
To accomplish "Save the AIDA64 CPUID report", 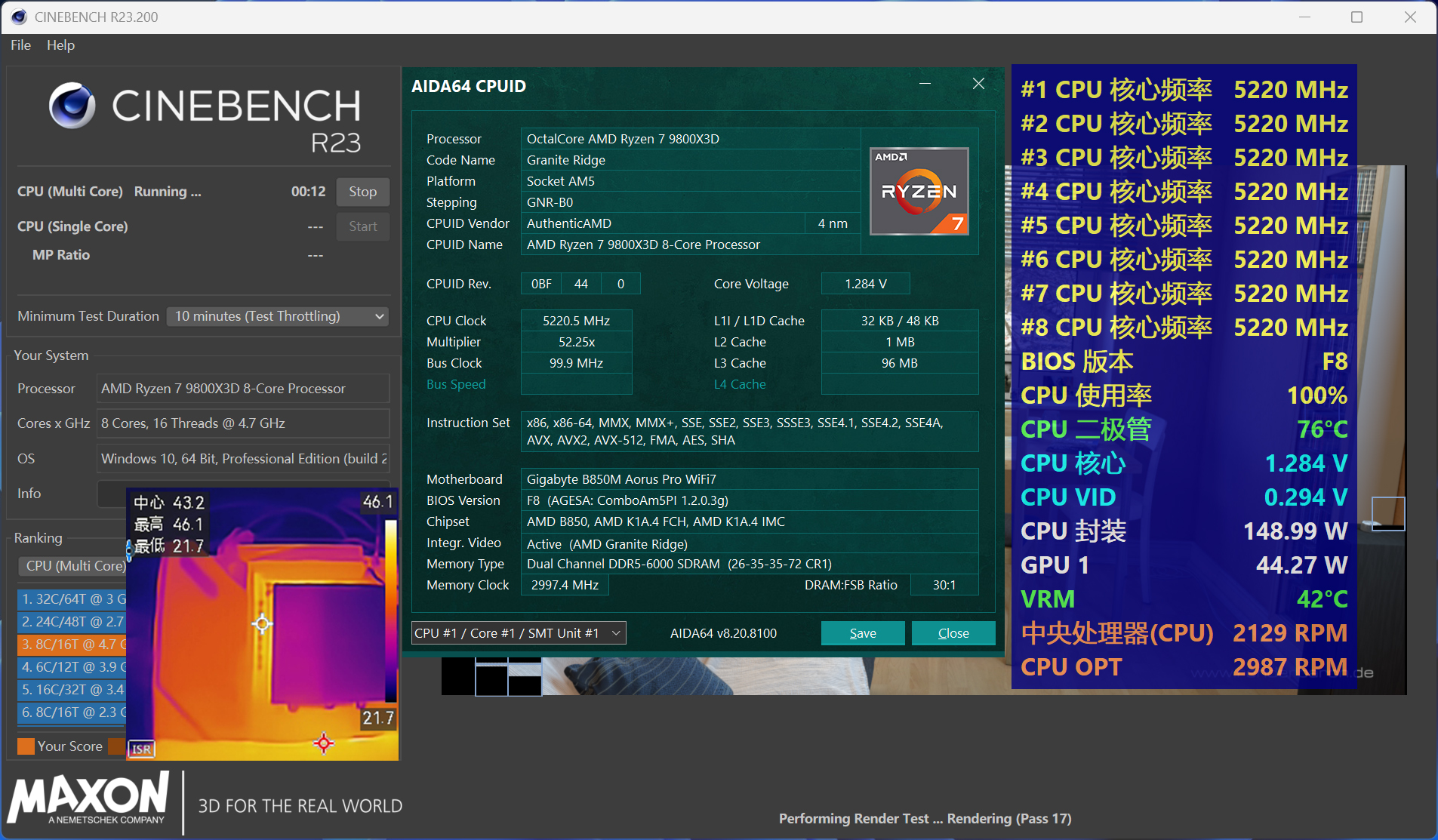I will pyautogui.click(x=862, y=633).
